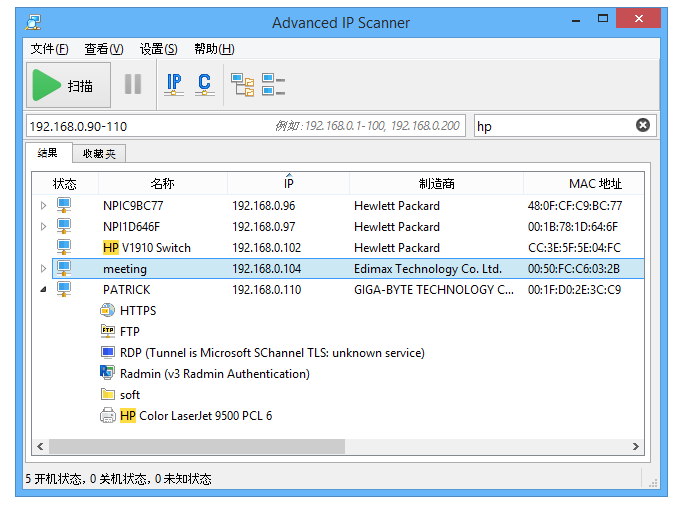The height and width of the screenshot is (525, 690).
Task: Select RDP (Tunnel is Microsoft SChannel TLS) entry
Action: click(272, 353)
